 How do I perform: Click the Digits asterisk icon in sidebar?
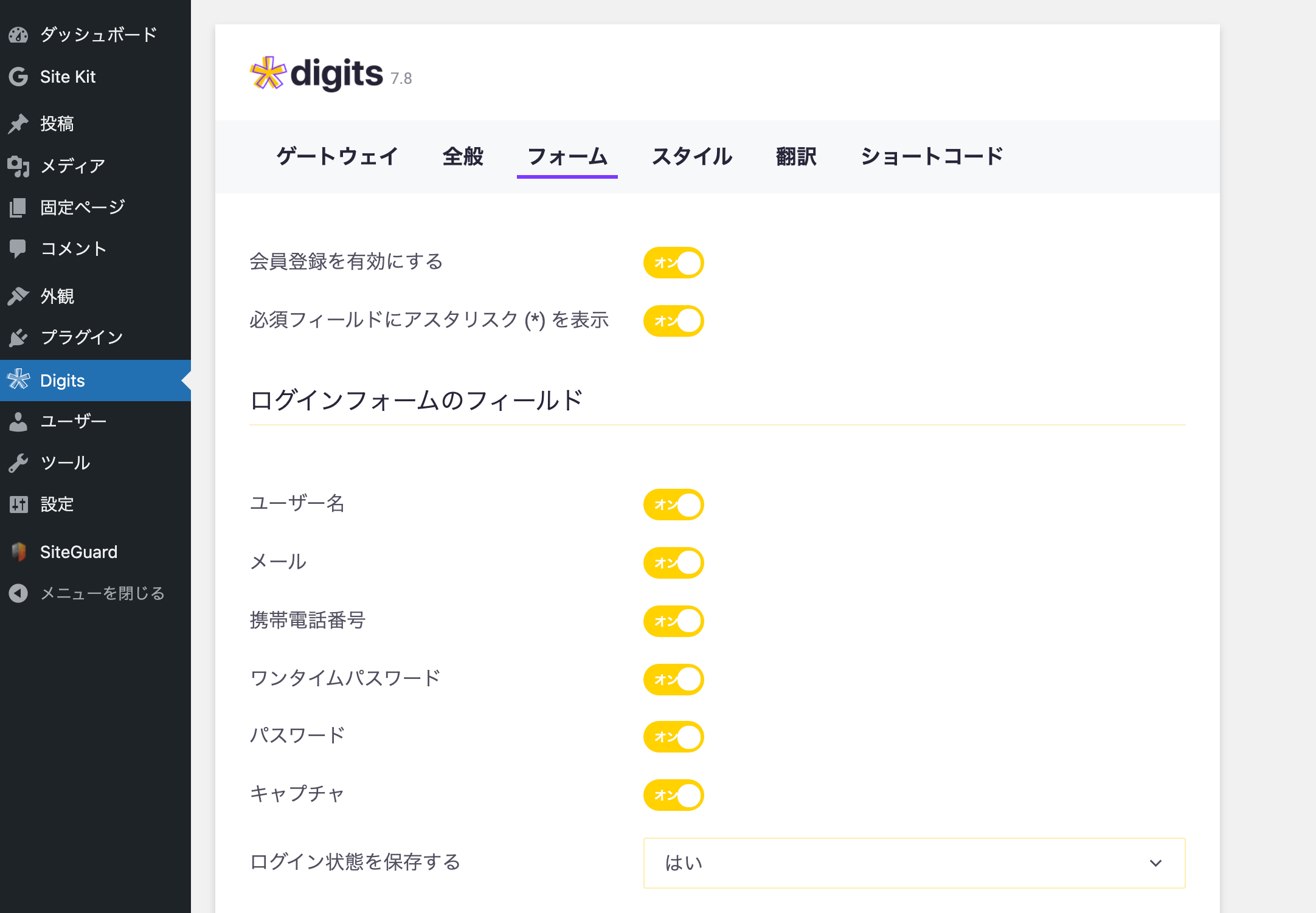pyautogui.click(x=18, y=380)
